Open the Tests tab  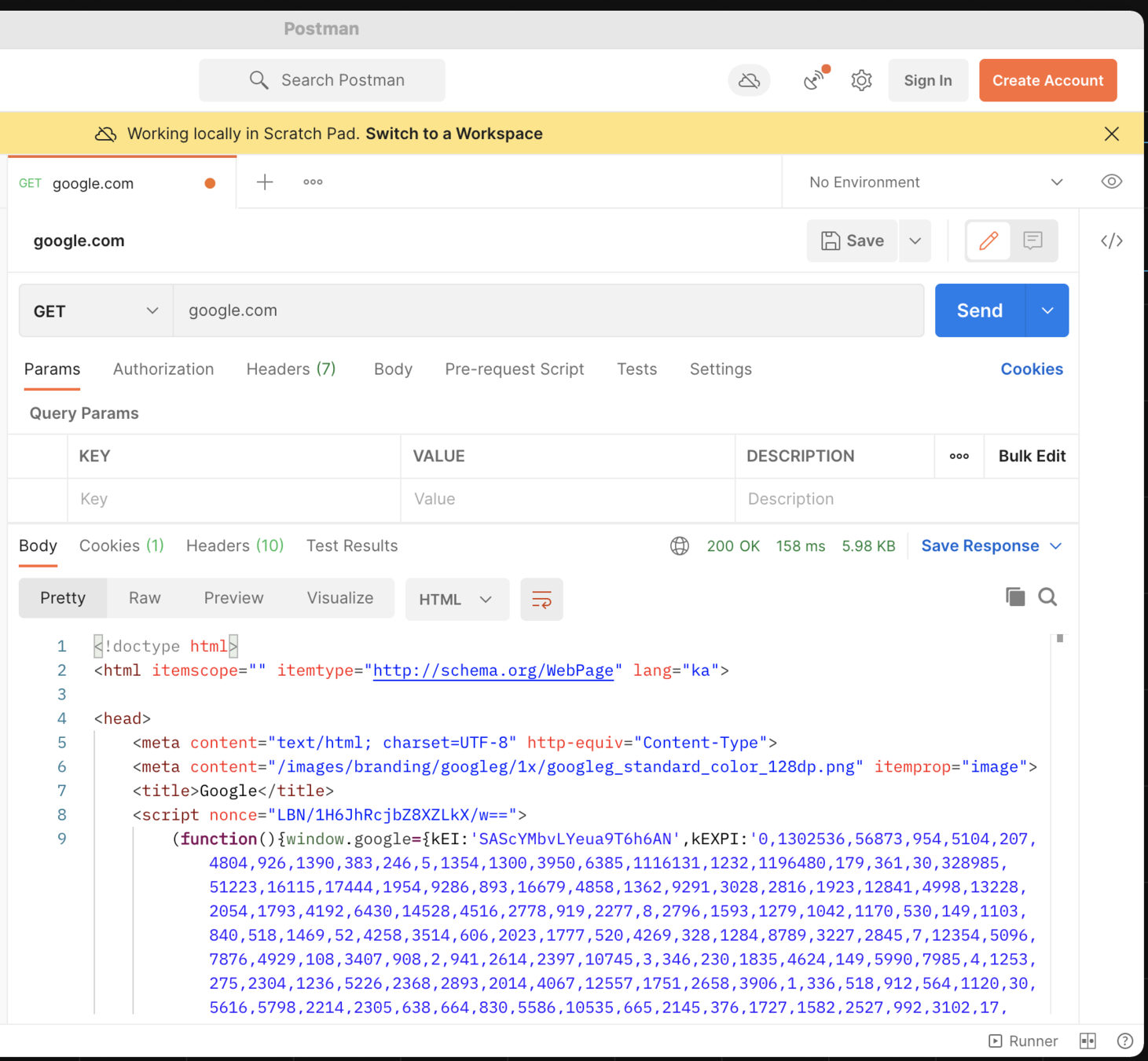(636, 369)
